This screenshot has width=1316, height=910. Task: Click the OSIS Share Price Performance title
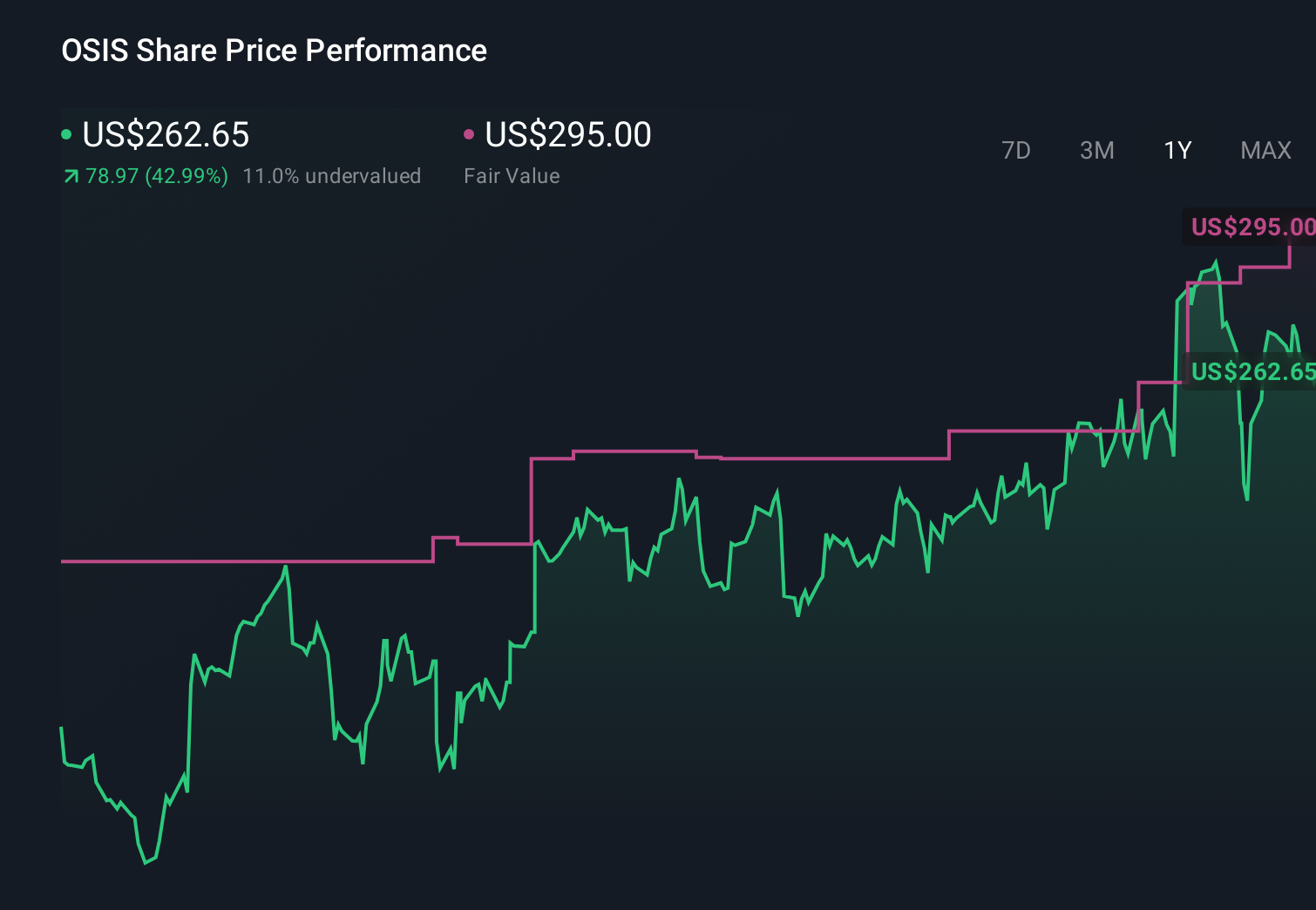click(274, 51)
